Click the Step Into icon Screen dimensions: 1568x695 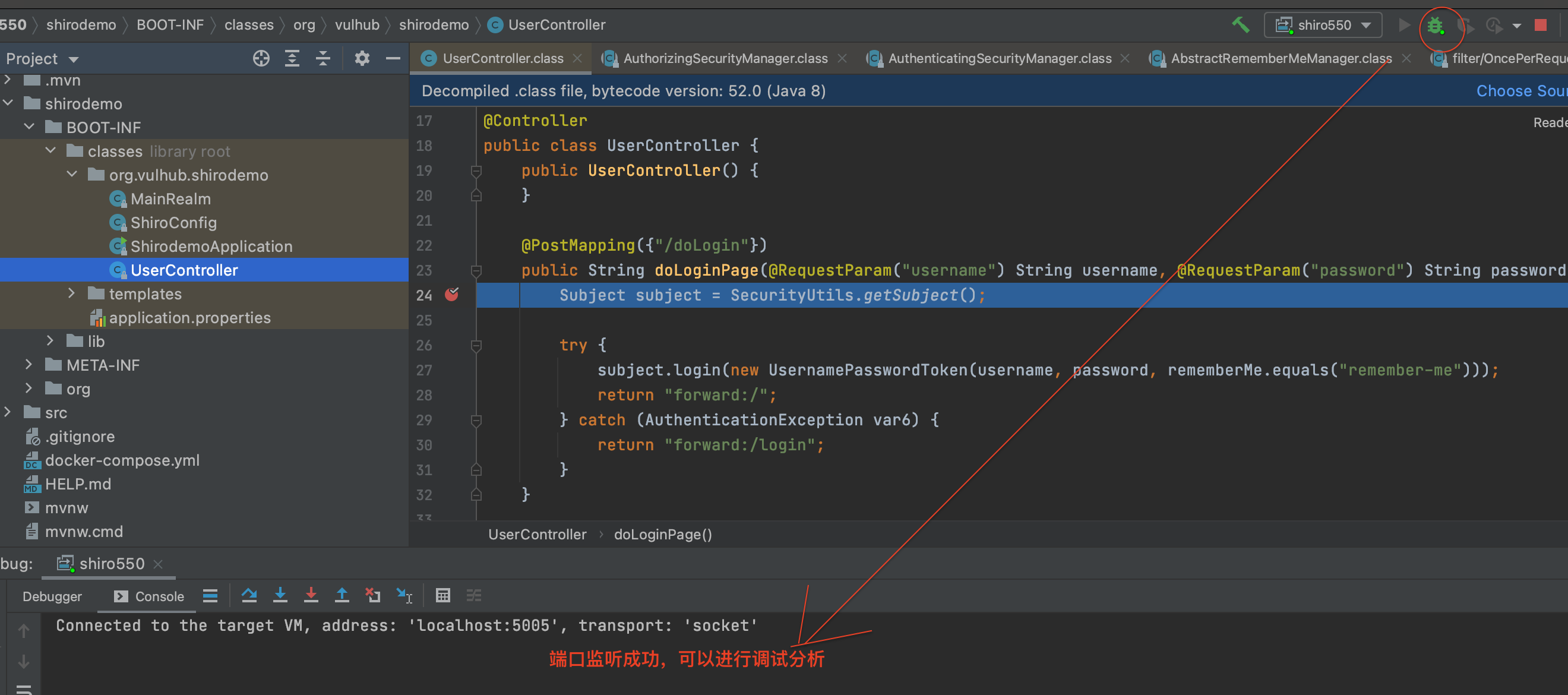[280, 595]
